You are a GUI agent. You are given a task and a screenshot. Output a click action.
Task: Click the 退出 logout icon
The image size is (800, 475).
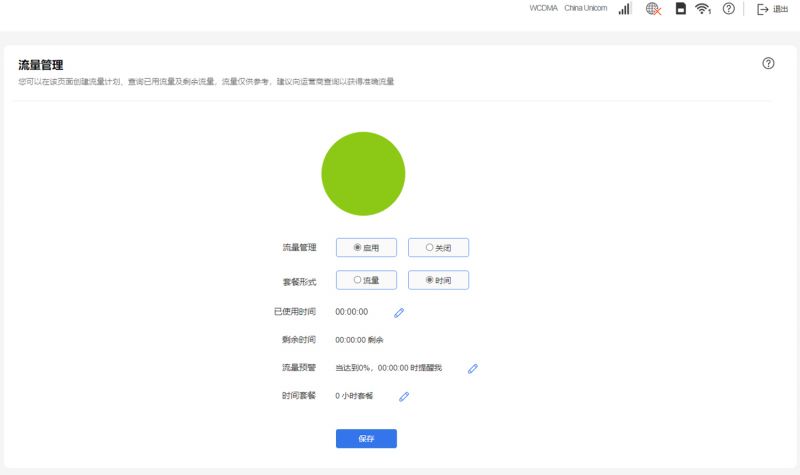pos(762,9)
